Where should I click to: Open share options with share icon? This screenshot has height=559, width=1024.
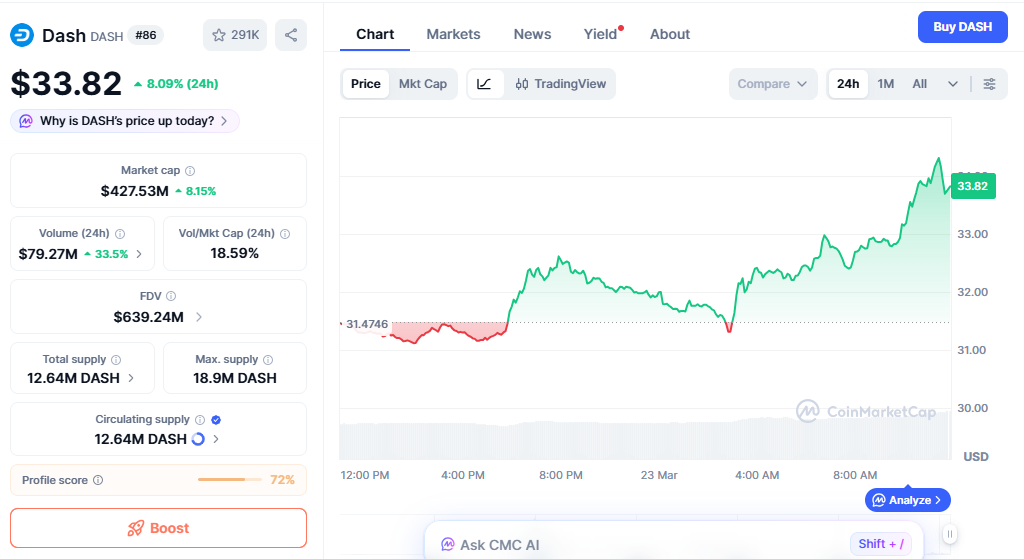pyautogui.click(x=291, y=35)
